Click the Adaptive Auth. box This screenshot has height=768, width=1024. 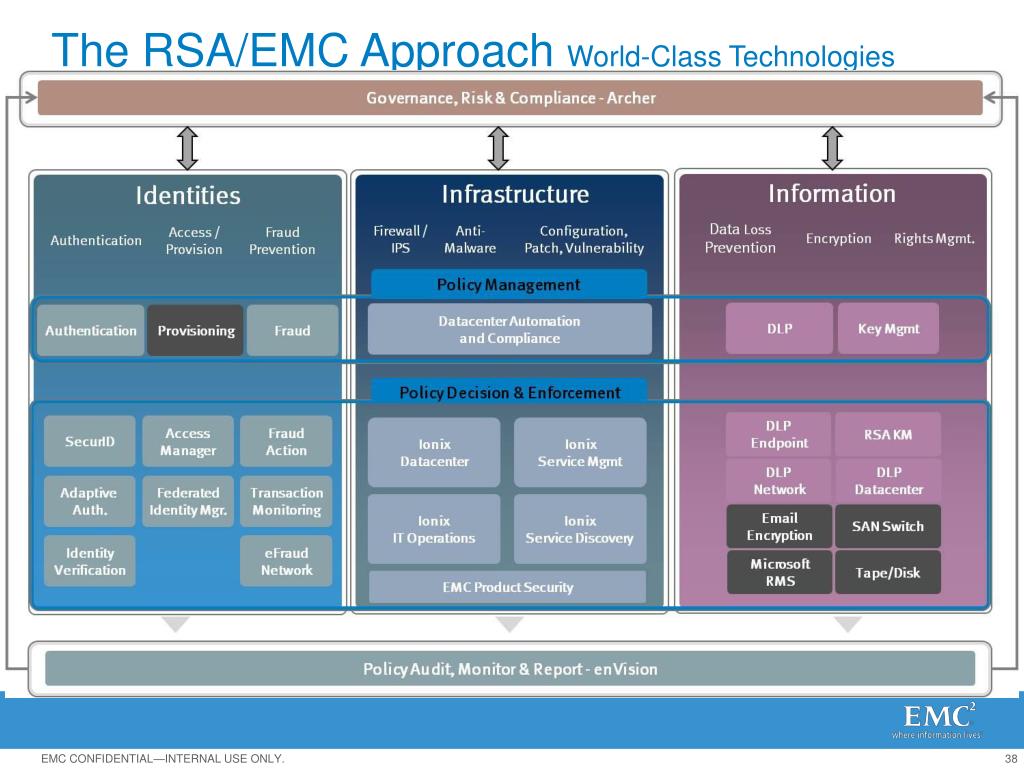click(x=89, y=501)
